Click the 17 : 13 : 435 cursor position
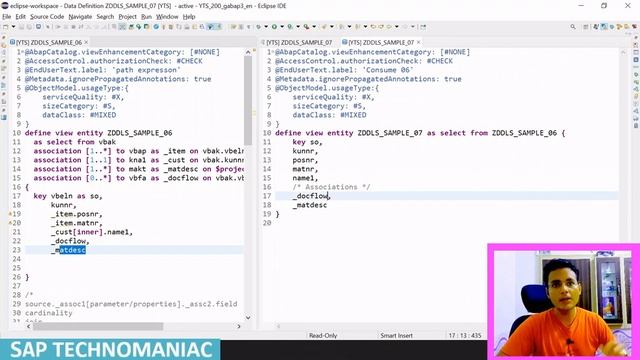Viewport: 640px width, 360px height. pyautogui.click(x=465, y=336)
